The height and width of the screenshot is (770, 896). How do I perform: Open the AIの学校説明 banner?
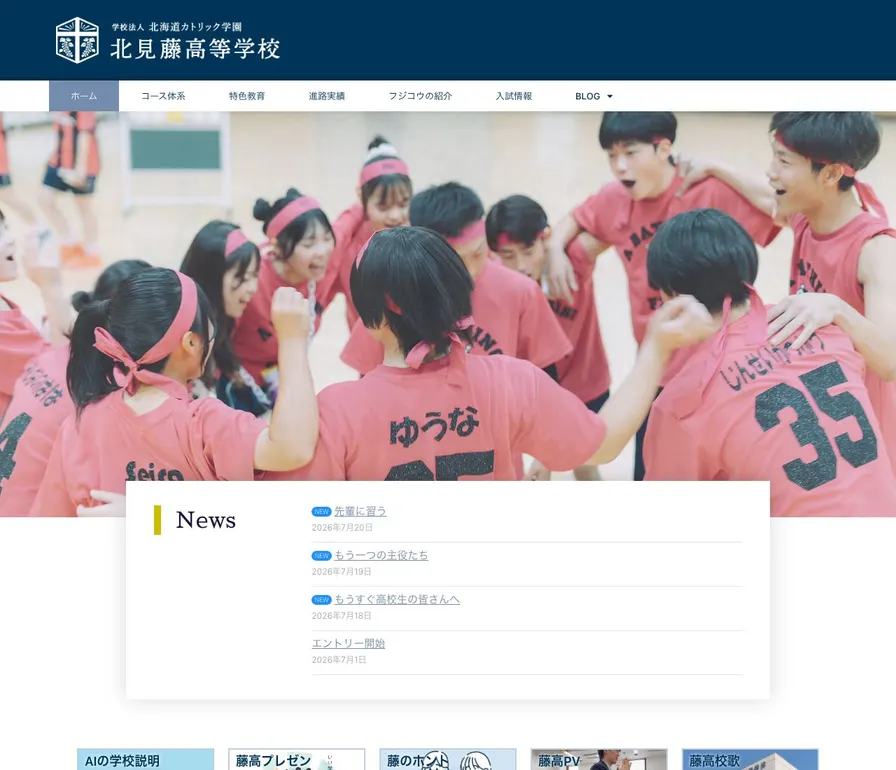[x=146, y=760]
